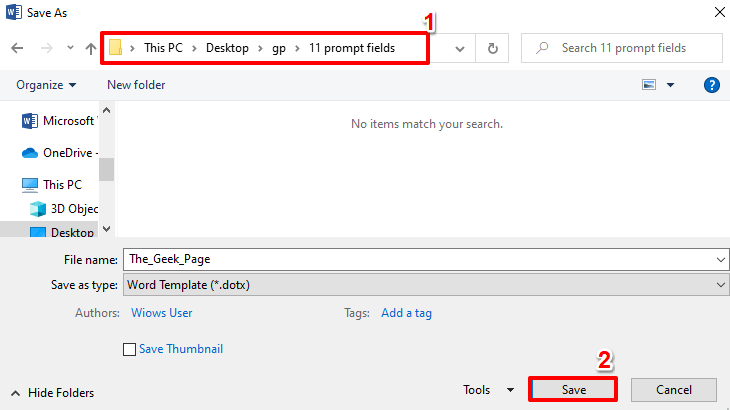Image resolution: width=730 pixels, height=410 pixels.
Task: Click the Word icon in title bar
Action: [14, 12]
